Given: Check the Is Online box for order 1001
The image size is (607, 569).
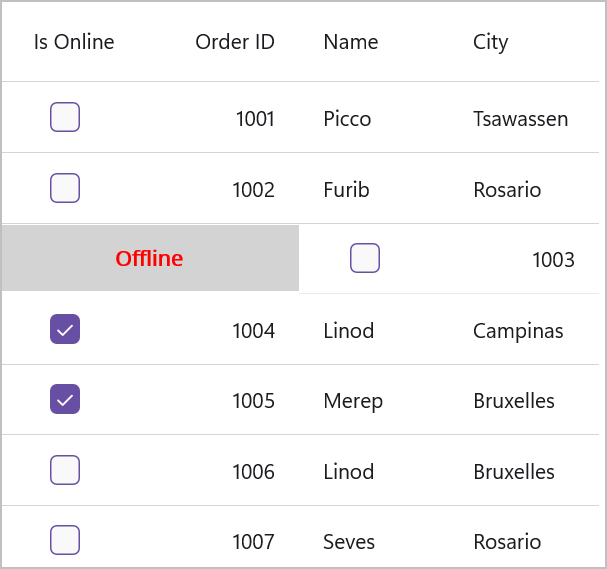Looking at the screenshot, I should click(x=65, y=118).
